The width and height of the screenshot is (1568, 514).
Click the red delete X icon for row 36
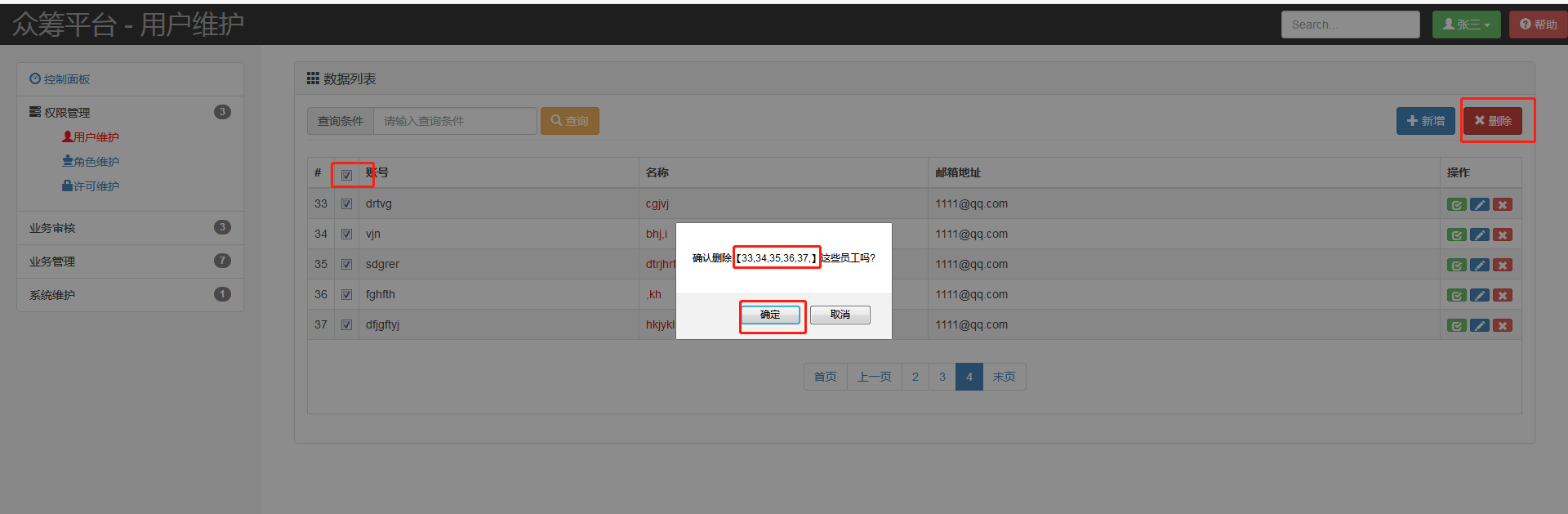click(x=1503, y=295)
